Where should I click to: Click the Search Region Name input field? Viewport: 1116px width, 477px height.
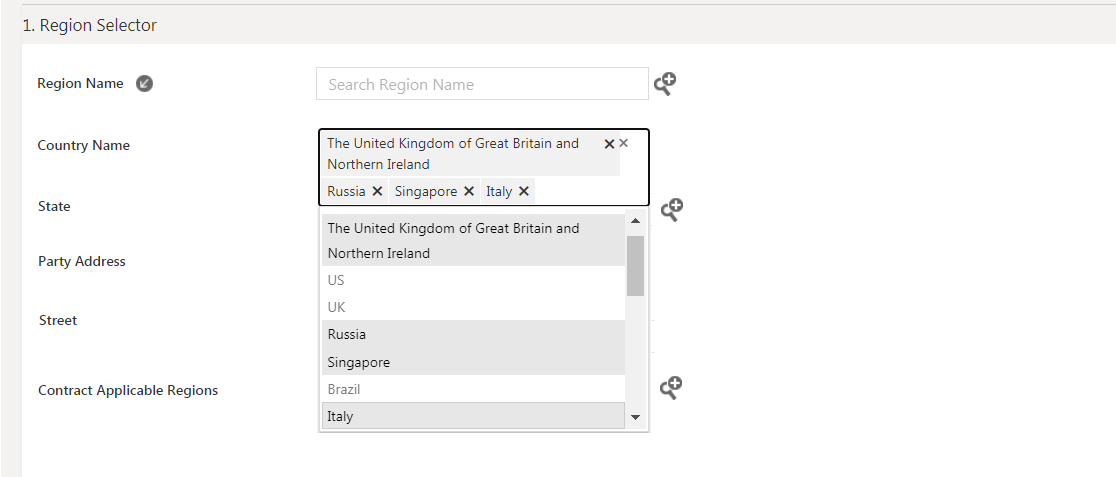(482, 84)
